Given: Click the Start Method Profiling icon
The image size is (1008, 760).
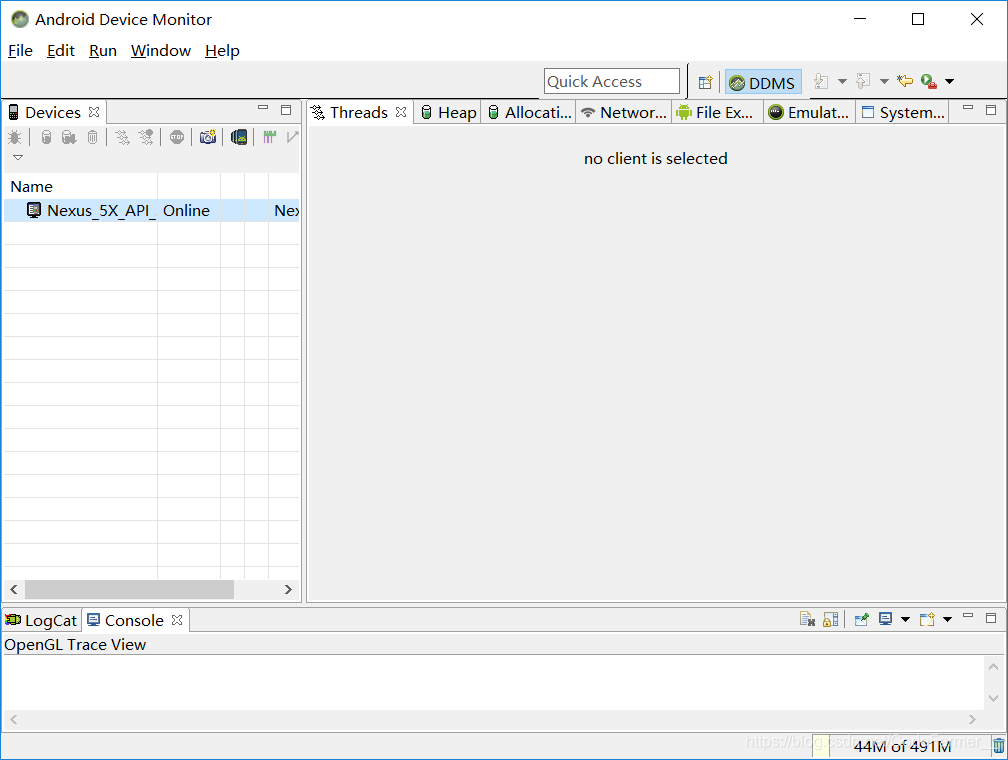Looking at the screenshot, I should click(x=146, y=137).
